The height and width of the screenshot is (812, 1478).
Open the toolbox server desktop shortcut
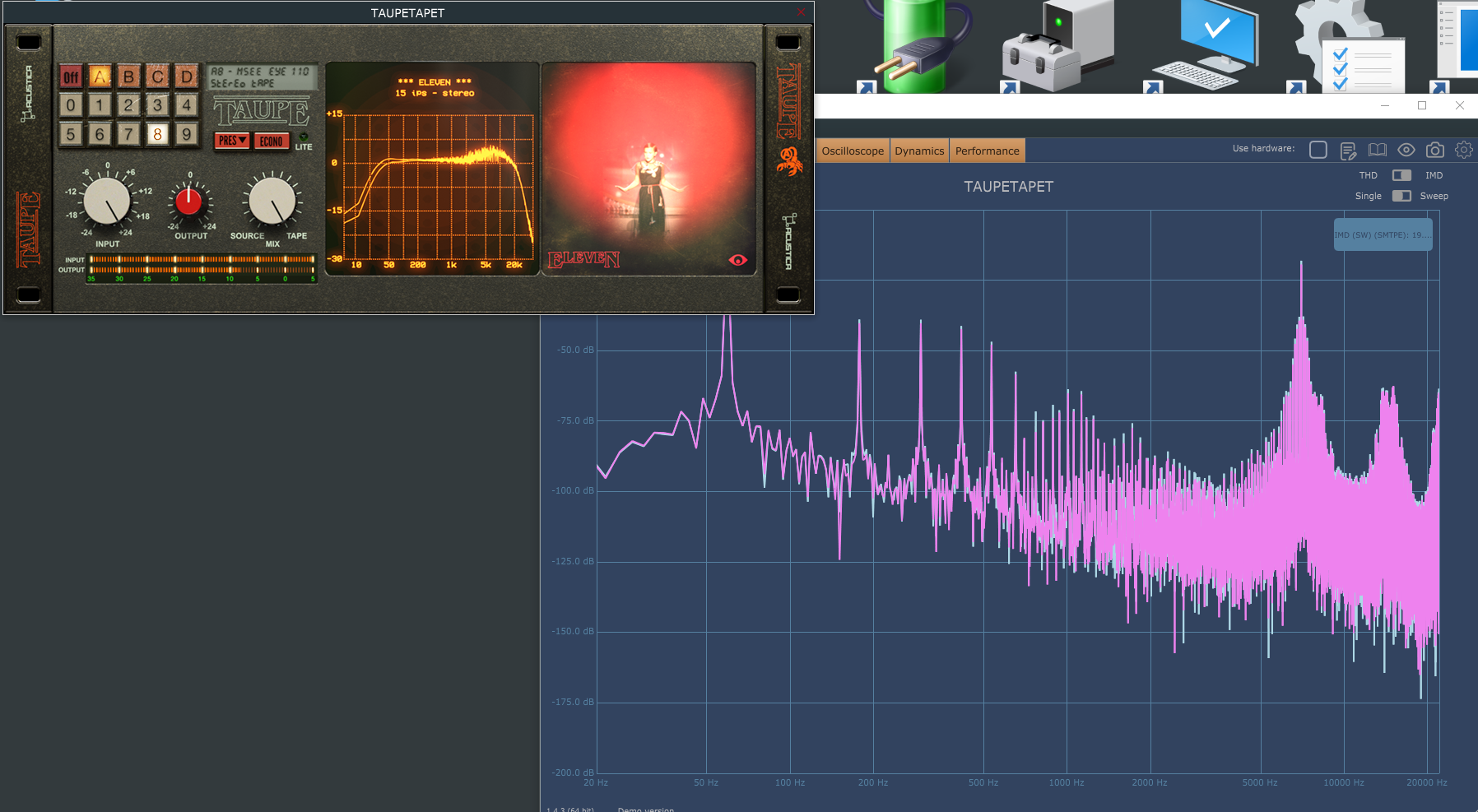point(1057,45)
